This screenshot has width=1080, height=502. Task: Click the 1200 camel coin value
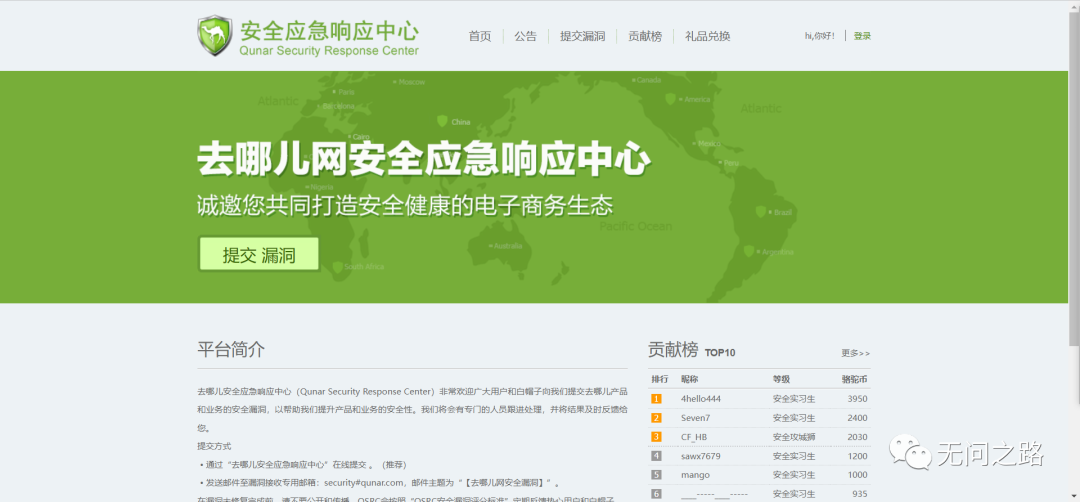coord(858,456)
